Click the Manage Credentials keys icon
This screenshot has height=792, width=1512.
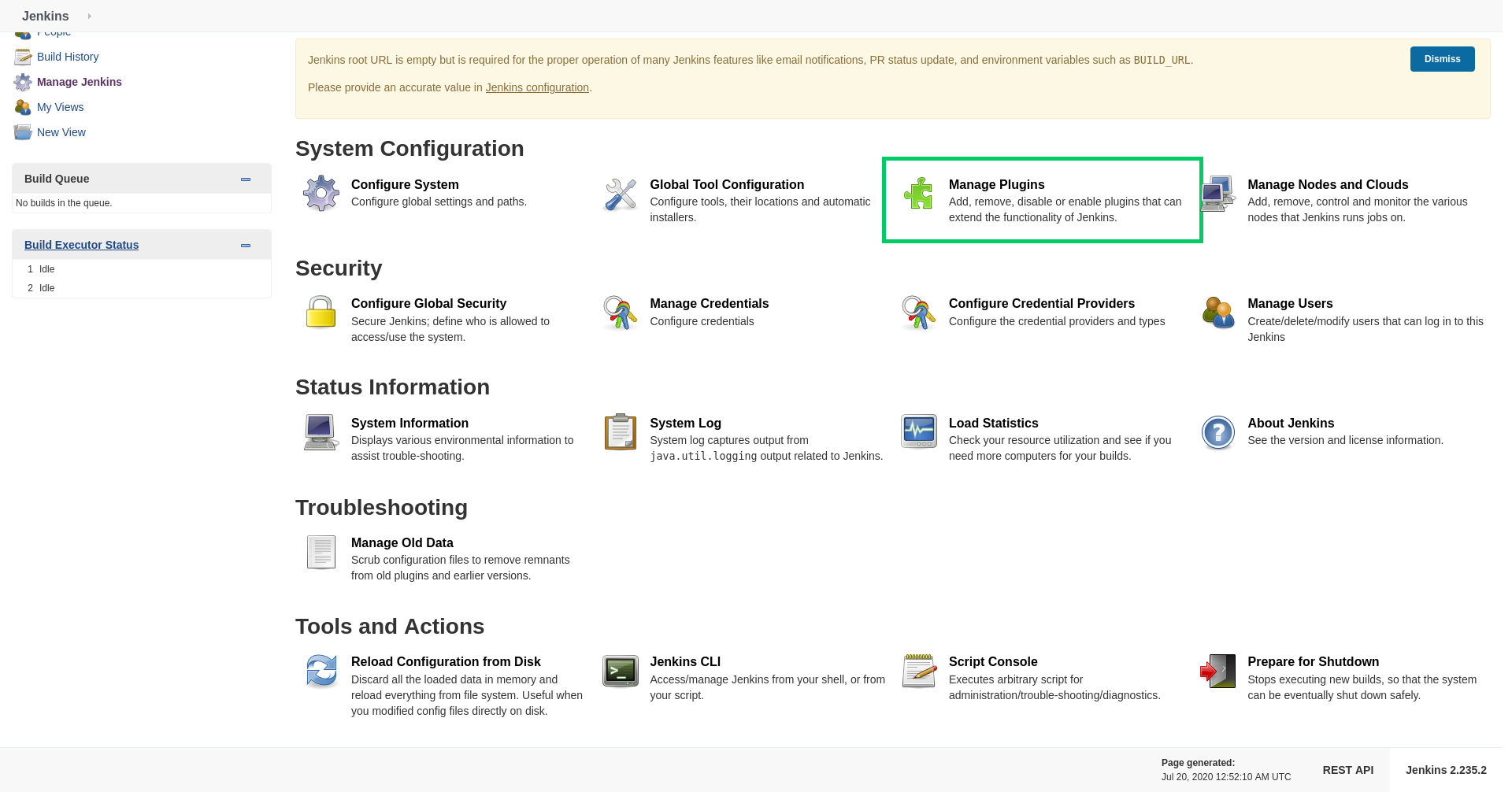[621, 313]
